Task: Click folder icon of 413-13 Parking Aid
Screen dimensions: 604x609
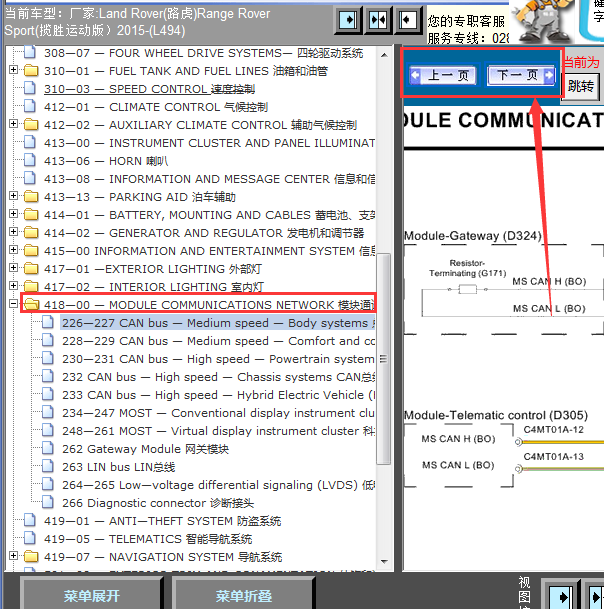Action: click(x=31, y=197)
